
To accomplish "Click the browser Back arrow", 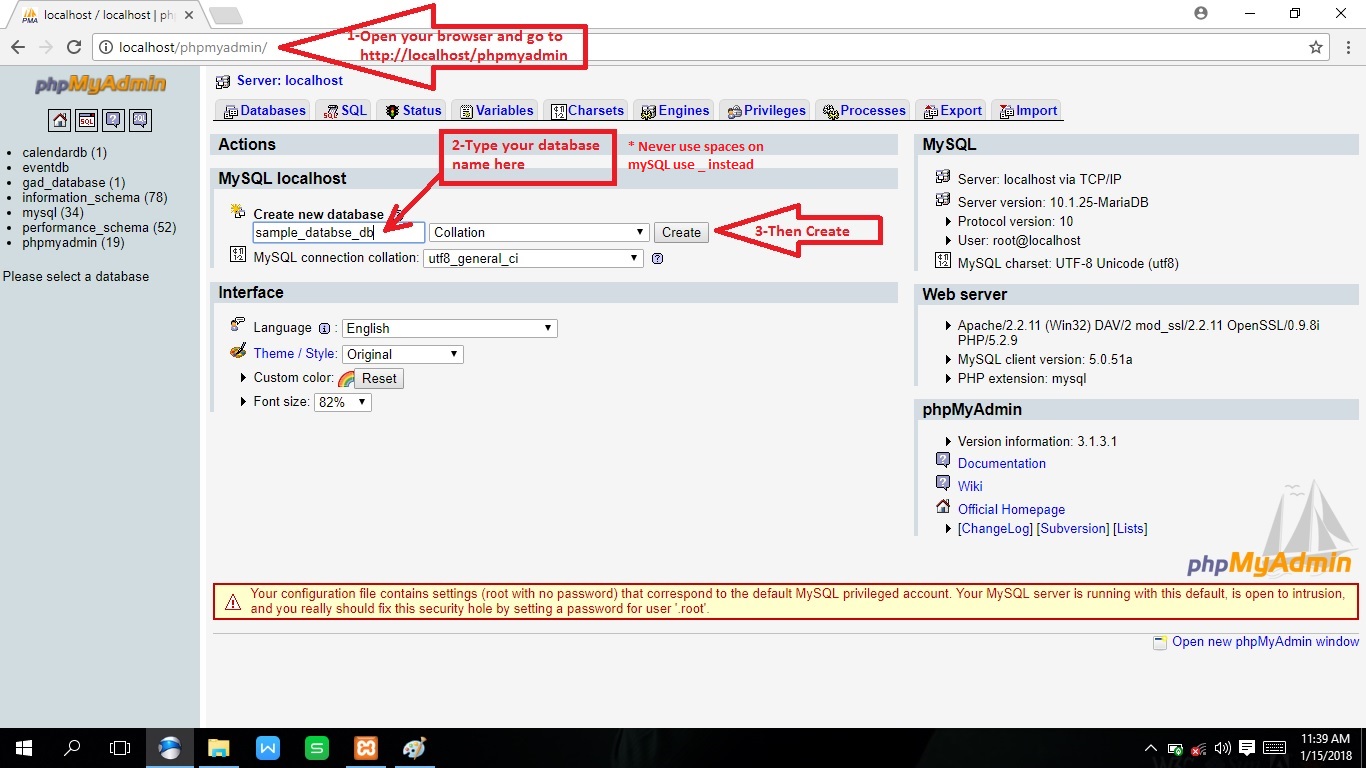I will (x=17, y=47).
